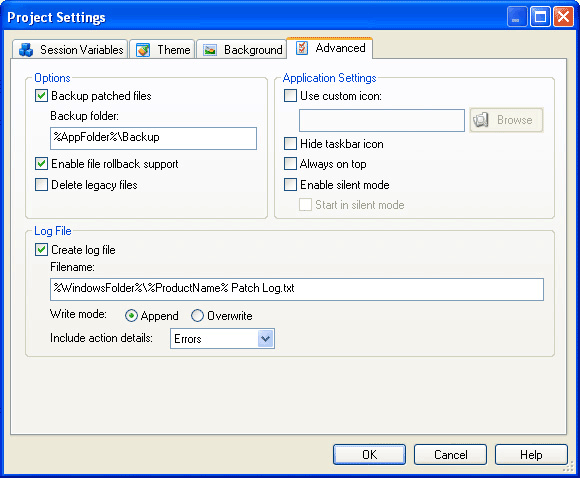Switch to the Theme tab
Viewport: 580px width, 478px height.
click(x=162, y=50)
